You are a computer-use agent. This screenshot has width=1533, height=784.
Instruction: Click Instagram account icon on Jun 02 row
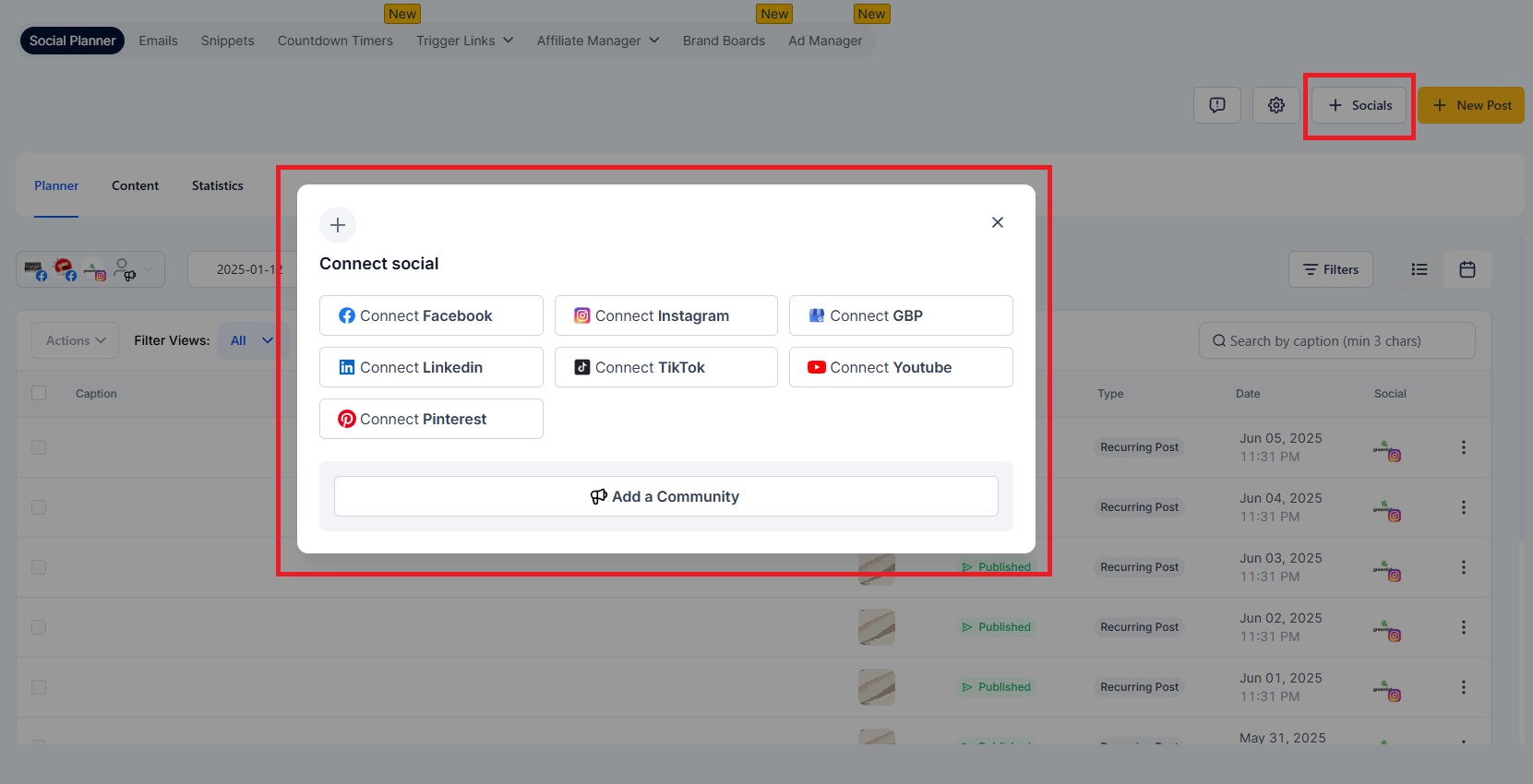pyautogui.click(x=1387, y=630)
